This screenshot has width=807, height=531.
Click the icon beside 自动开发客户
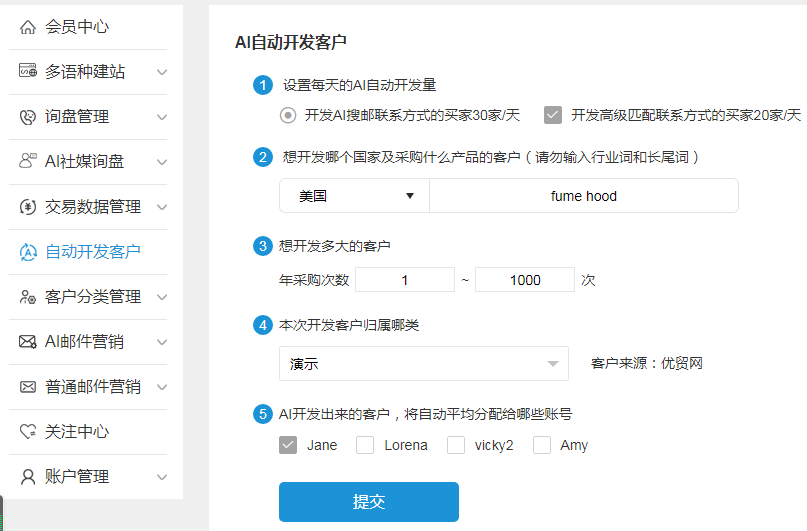[x=28, y=252]
